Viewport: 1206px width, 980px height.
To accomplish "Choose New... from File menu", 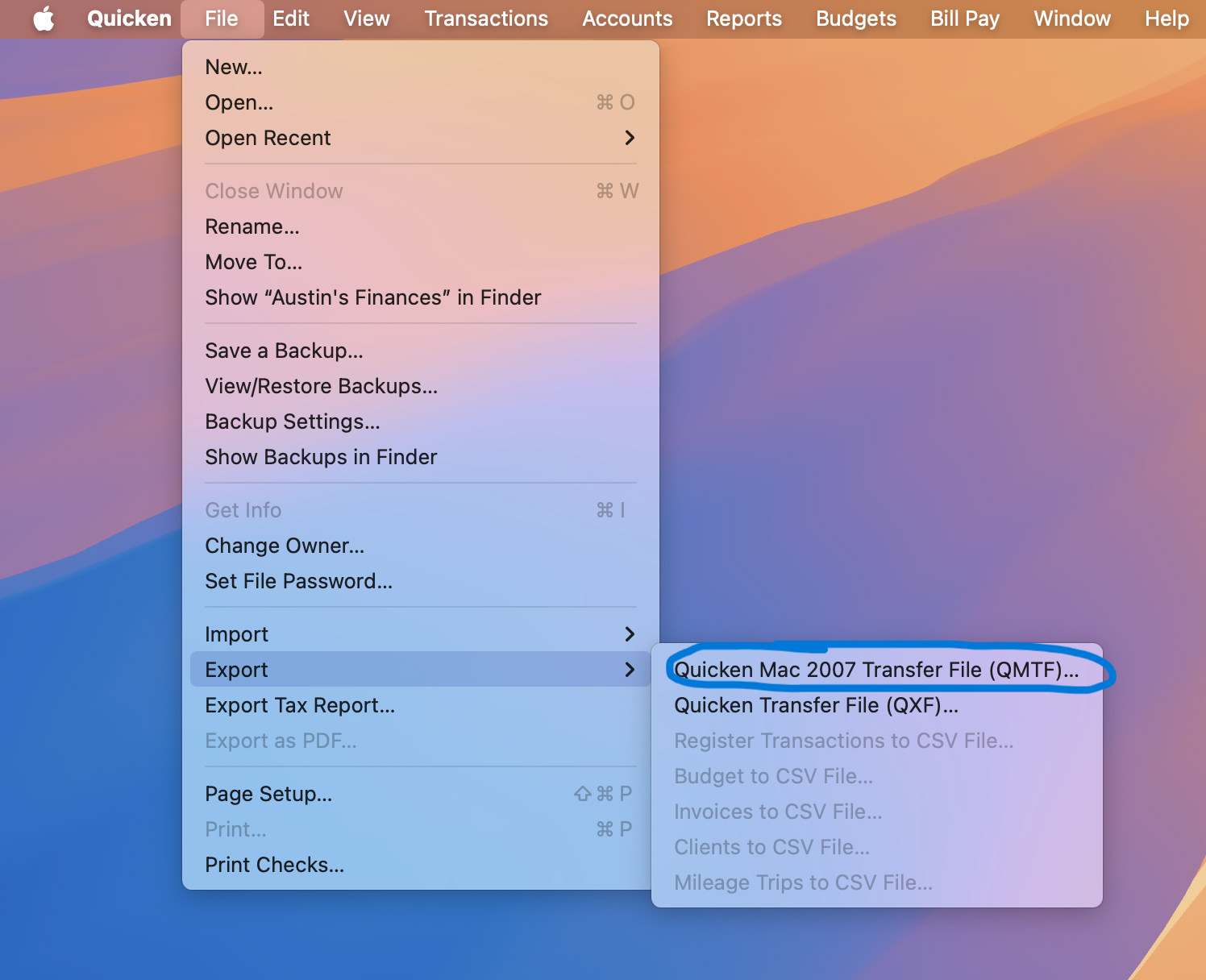I will pos(420,67).
